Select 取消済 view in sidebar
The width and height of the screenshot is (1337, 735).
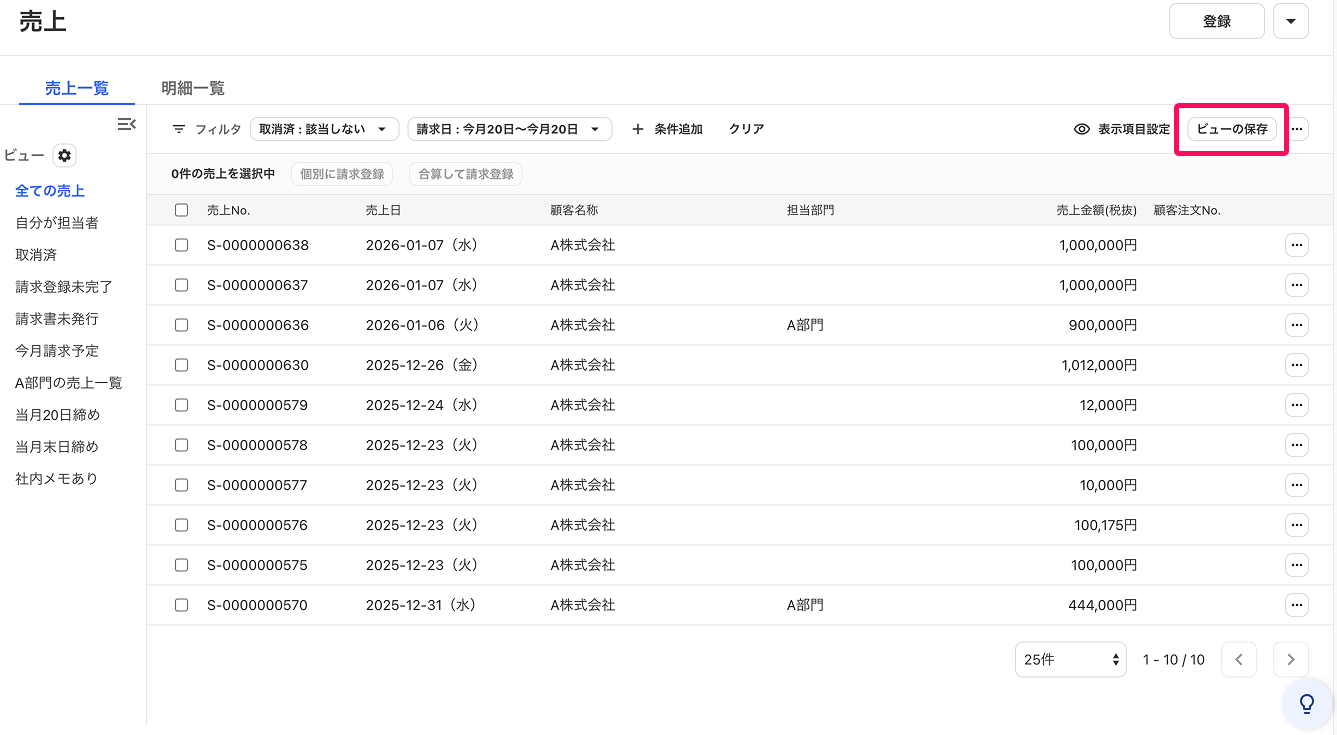pos(36,255)
